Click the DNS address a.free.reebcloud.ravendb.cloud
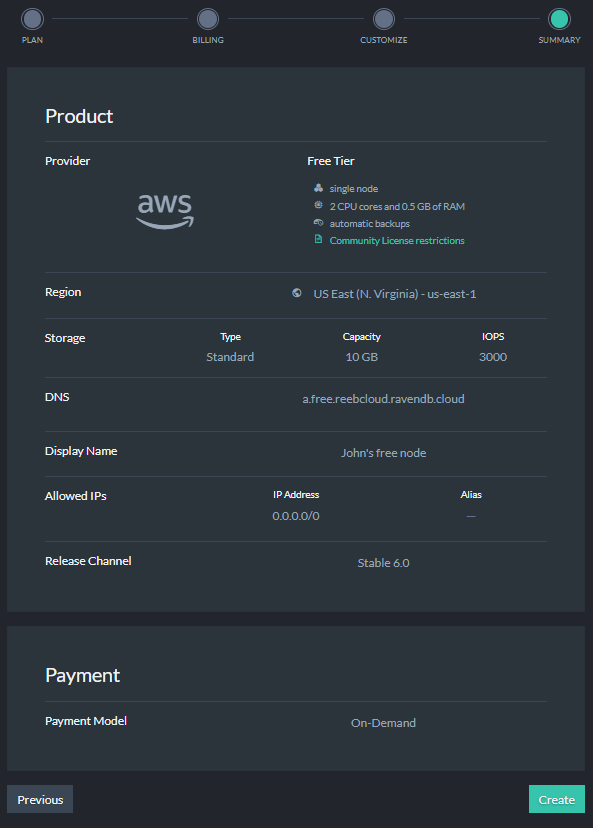 383,399
